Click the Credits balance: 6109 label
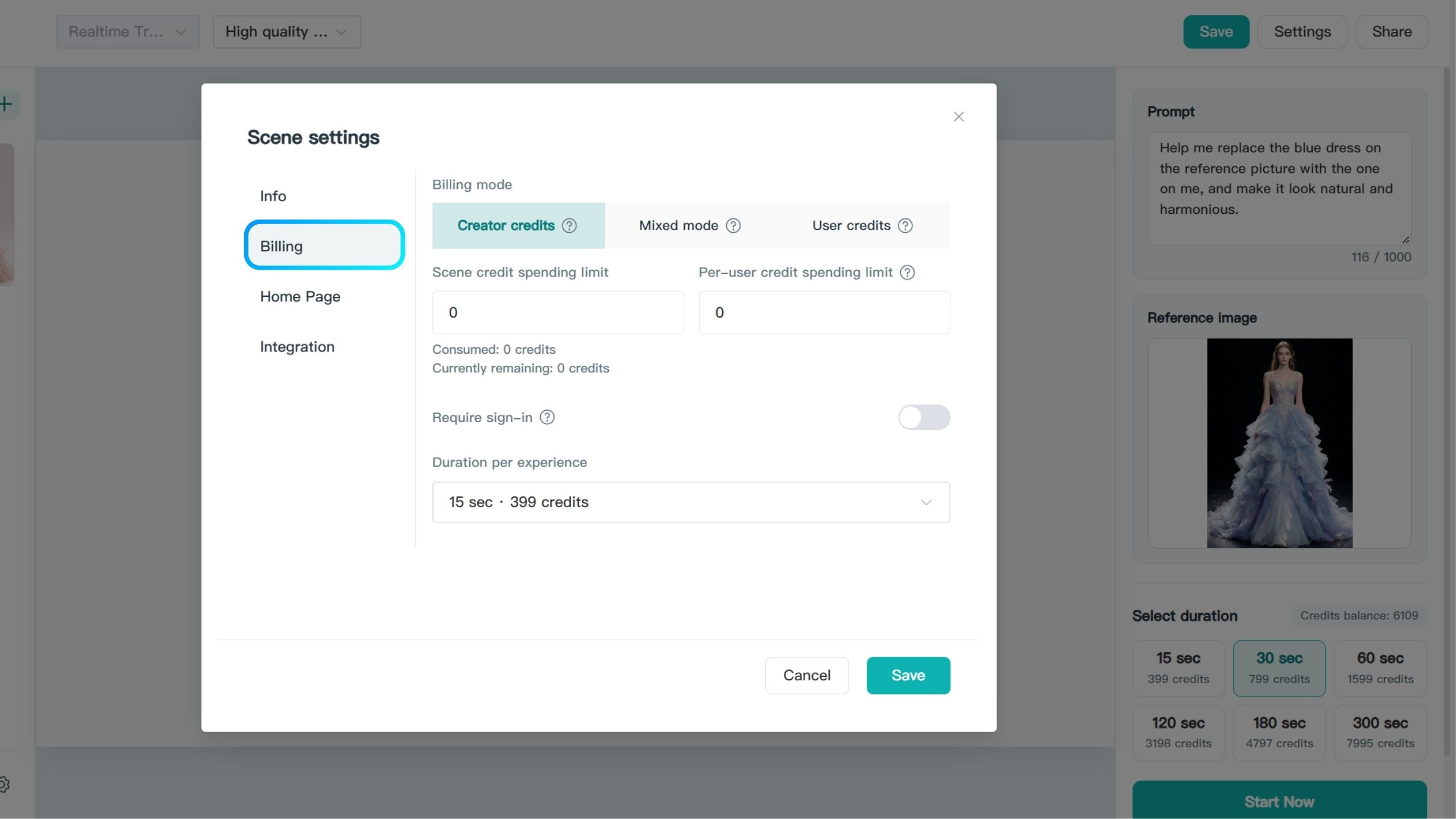This screenshot has width=1456, height=819. [1359, 616]
